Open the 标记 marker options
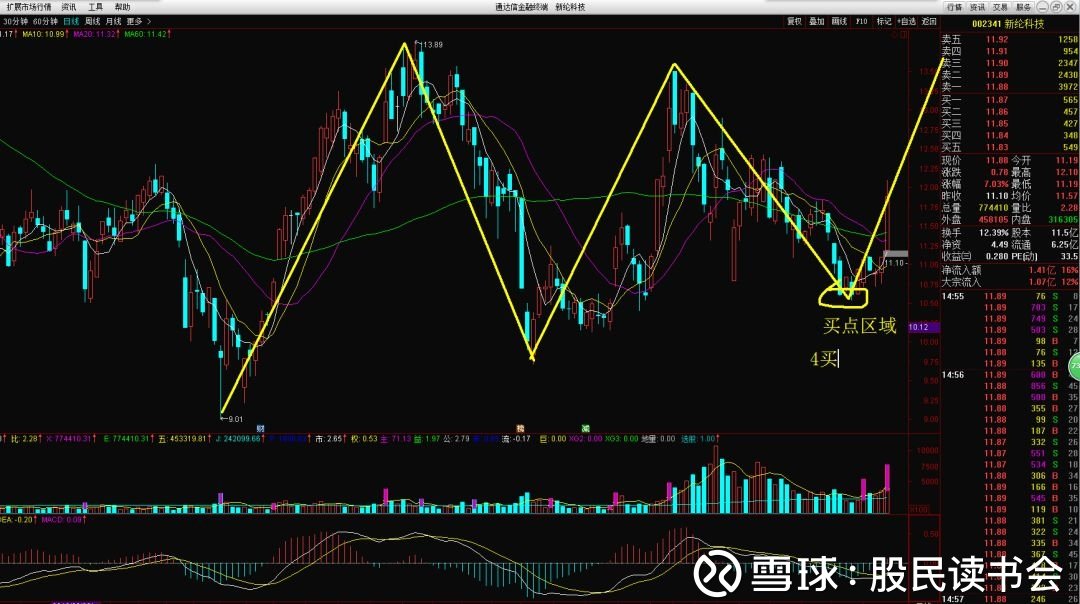 884,21
